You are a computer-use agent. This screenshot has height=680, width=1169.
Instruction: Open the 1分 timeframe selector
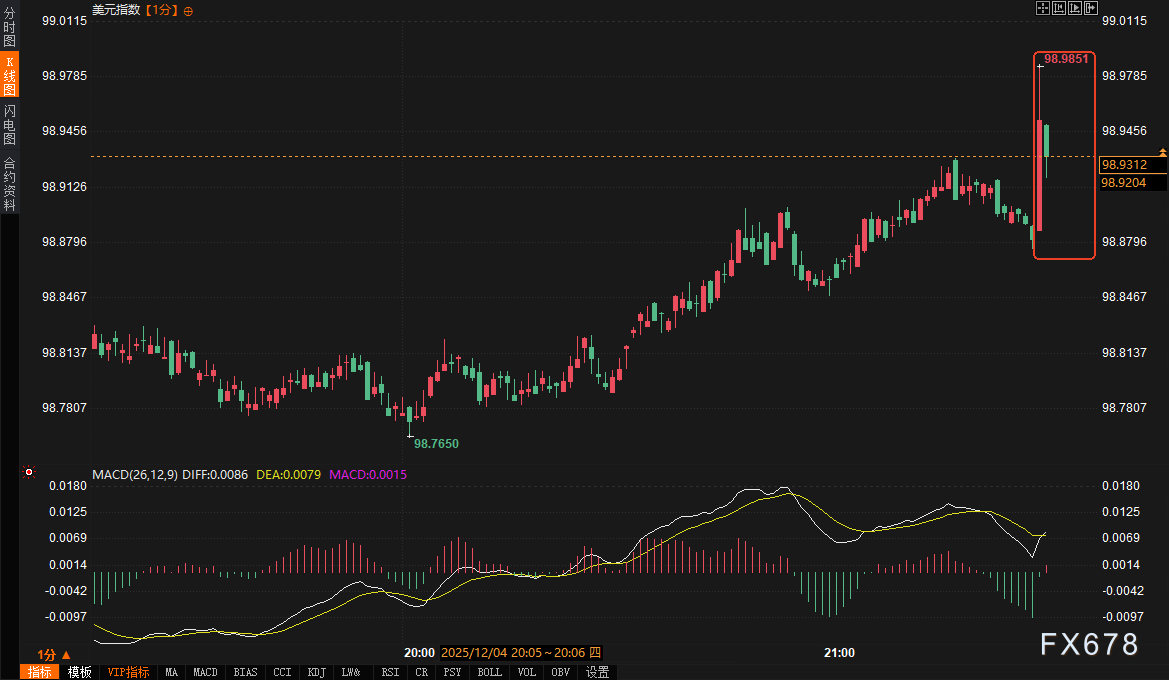coord(54,653)
